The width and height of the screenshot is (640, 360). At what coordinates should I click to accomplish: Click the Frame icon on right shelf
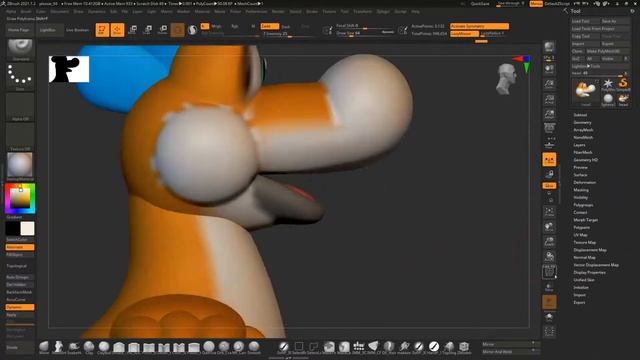coord(549,212)
